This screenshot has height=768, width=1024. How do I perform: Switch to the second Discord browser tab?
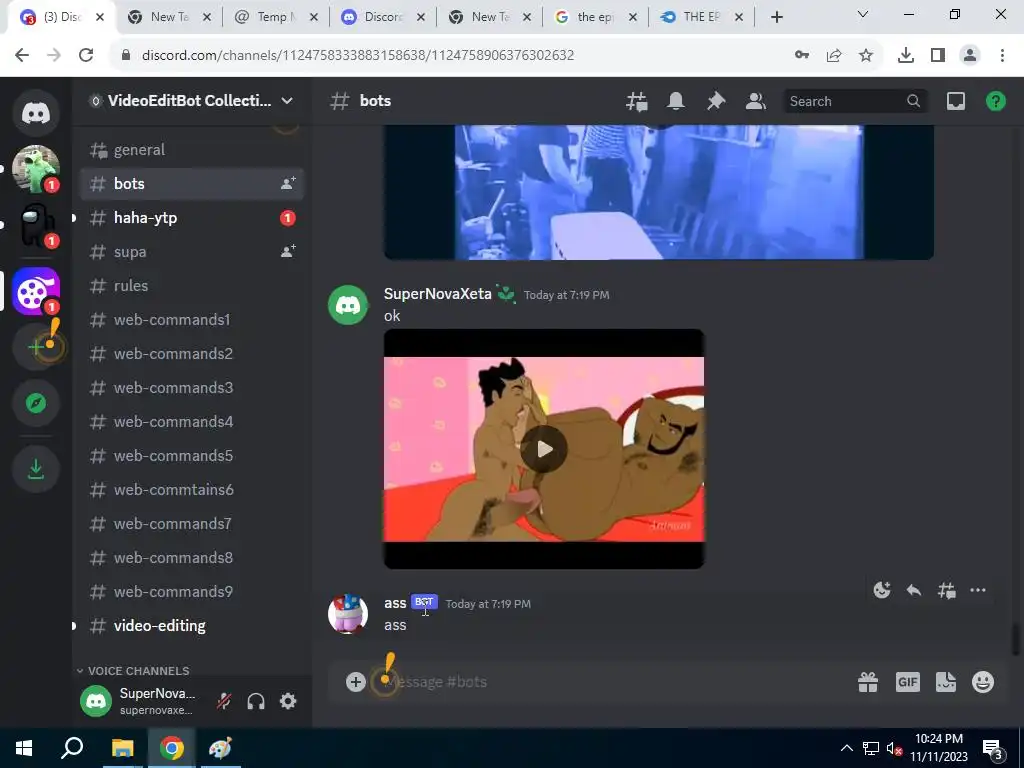[381, 17]
